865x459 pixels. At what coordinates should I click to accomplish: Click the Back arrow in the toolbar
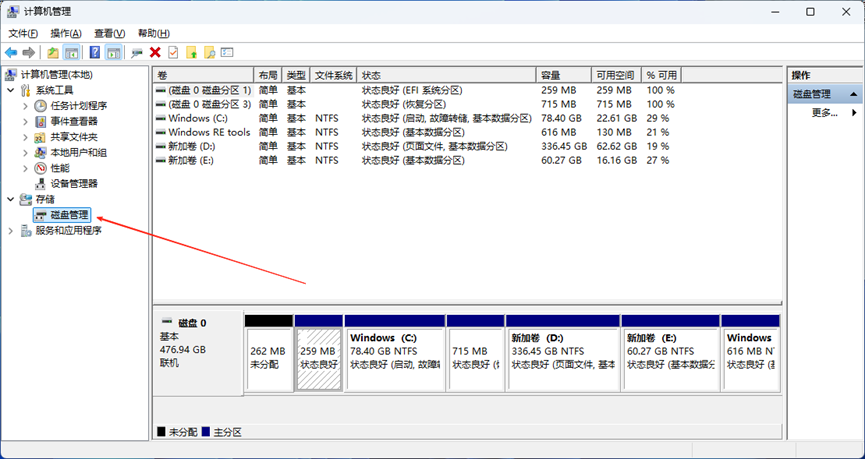tap(11, 52)
